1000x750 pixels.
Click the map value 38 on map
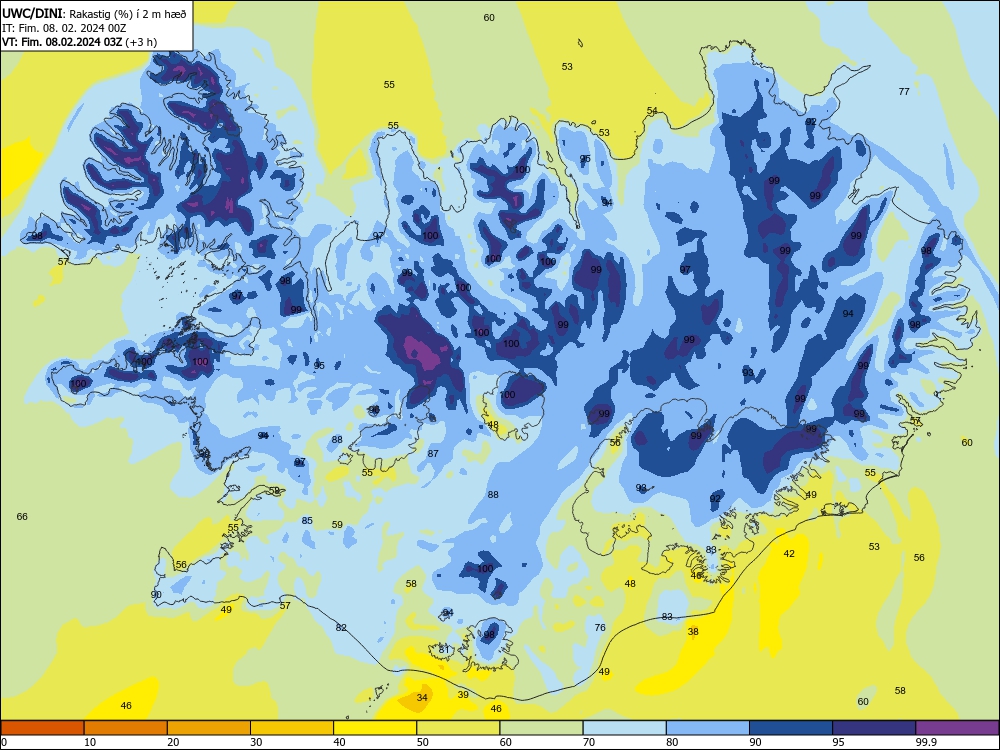(693, 631)
